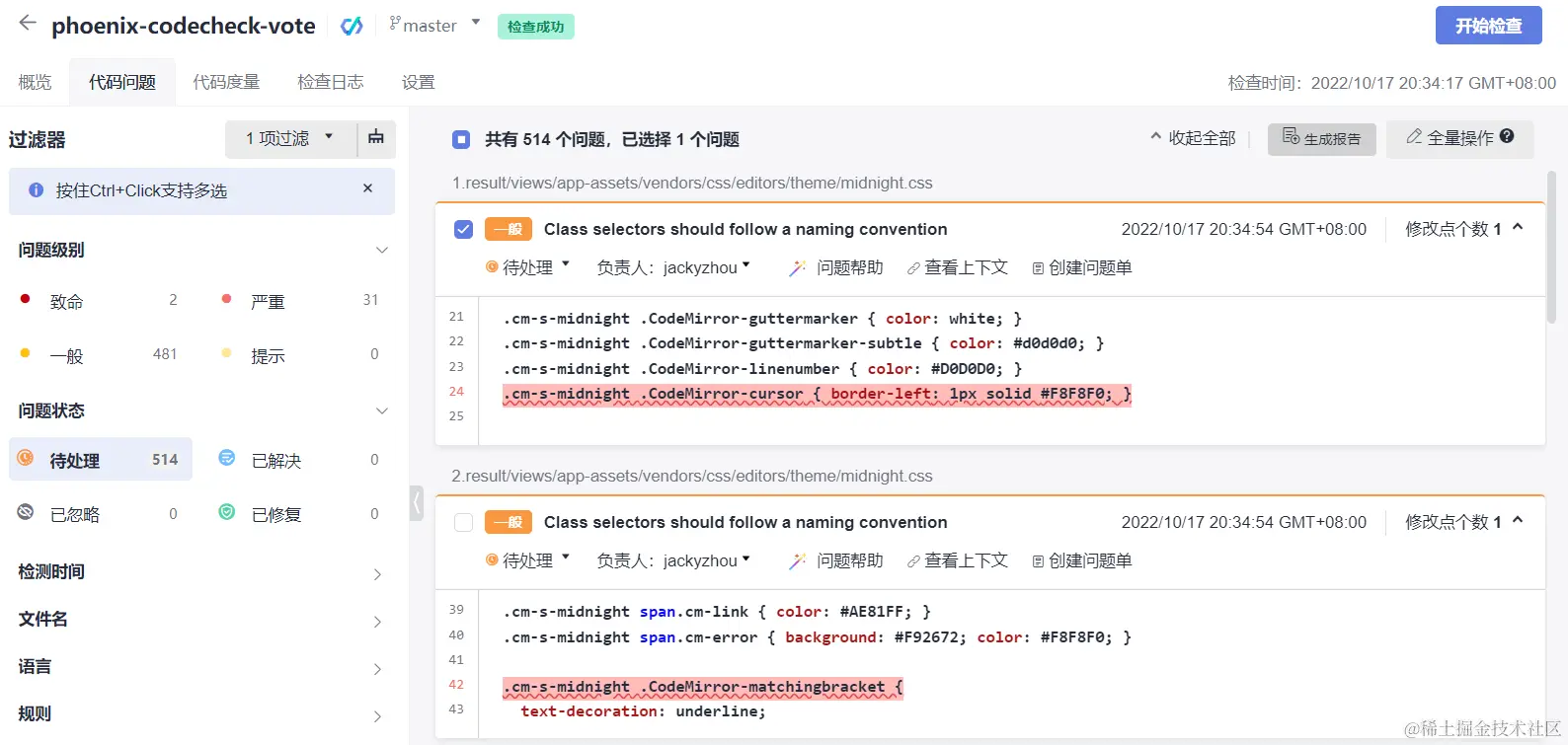Open the 1 项过滤 filter dropdown

click(x=290, y=139)
